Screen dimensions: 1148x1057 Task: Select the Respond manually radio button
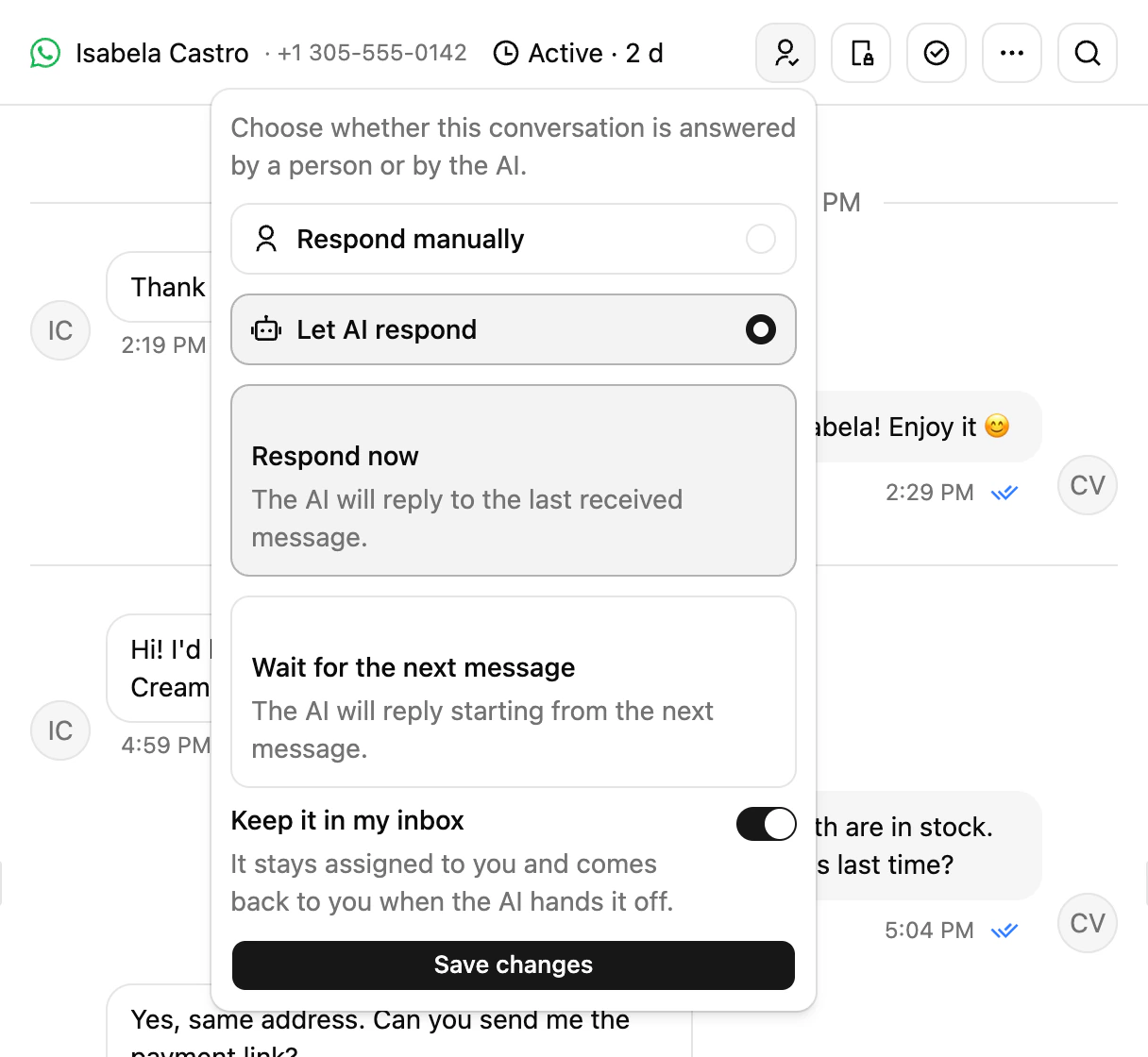761,239
